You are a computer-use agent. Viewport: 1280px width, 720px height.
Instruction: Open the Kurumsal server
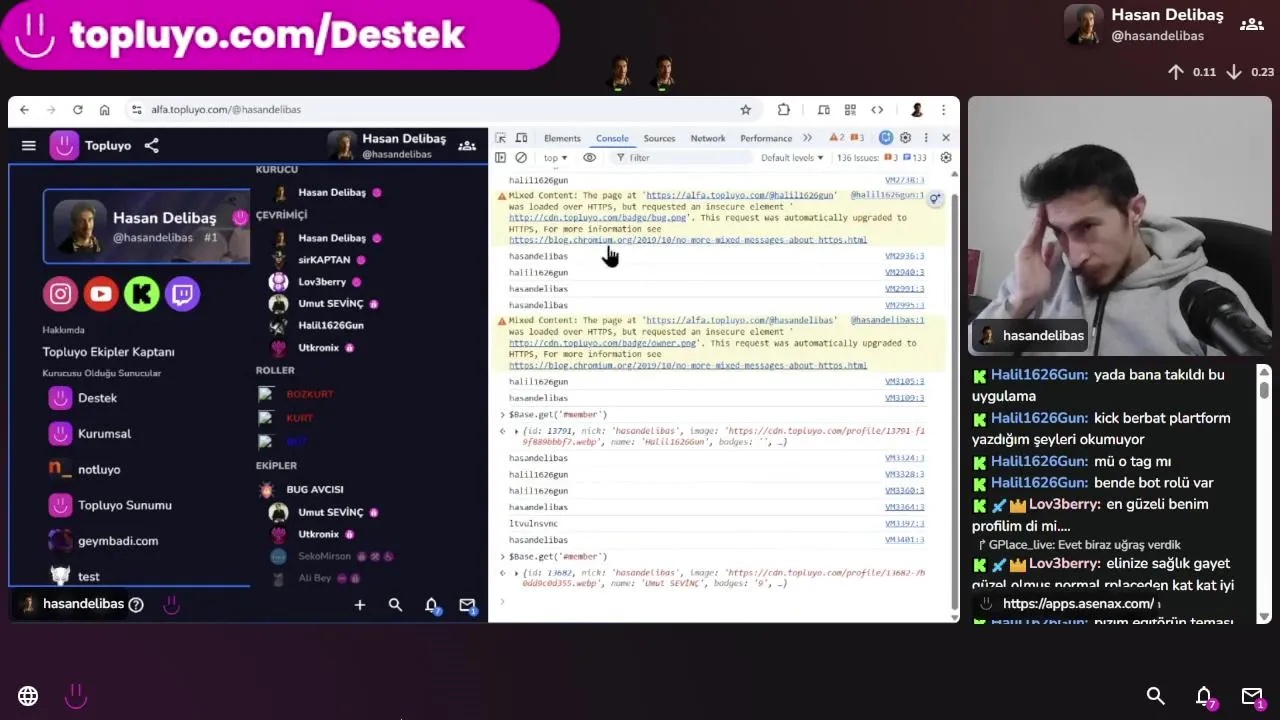(x=104, y=434)
